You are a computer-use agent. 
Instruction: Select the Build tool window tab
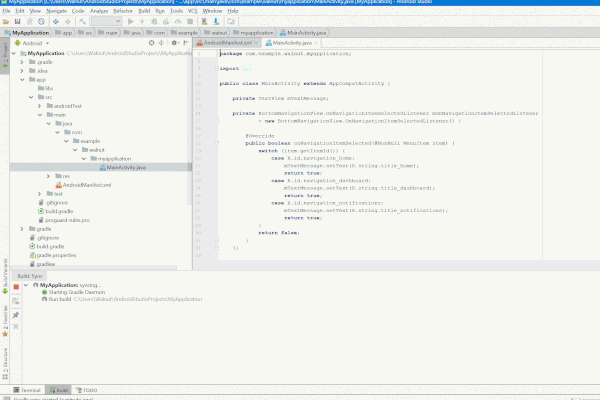click(x=59, y=390)
